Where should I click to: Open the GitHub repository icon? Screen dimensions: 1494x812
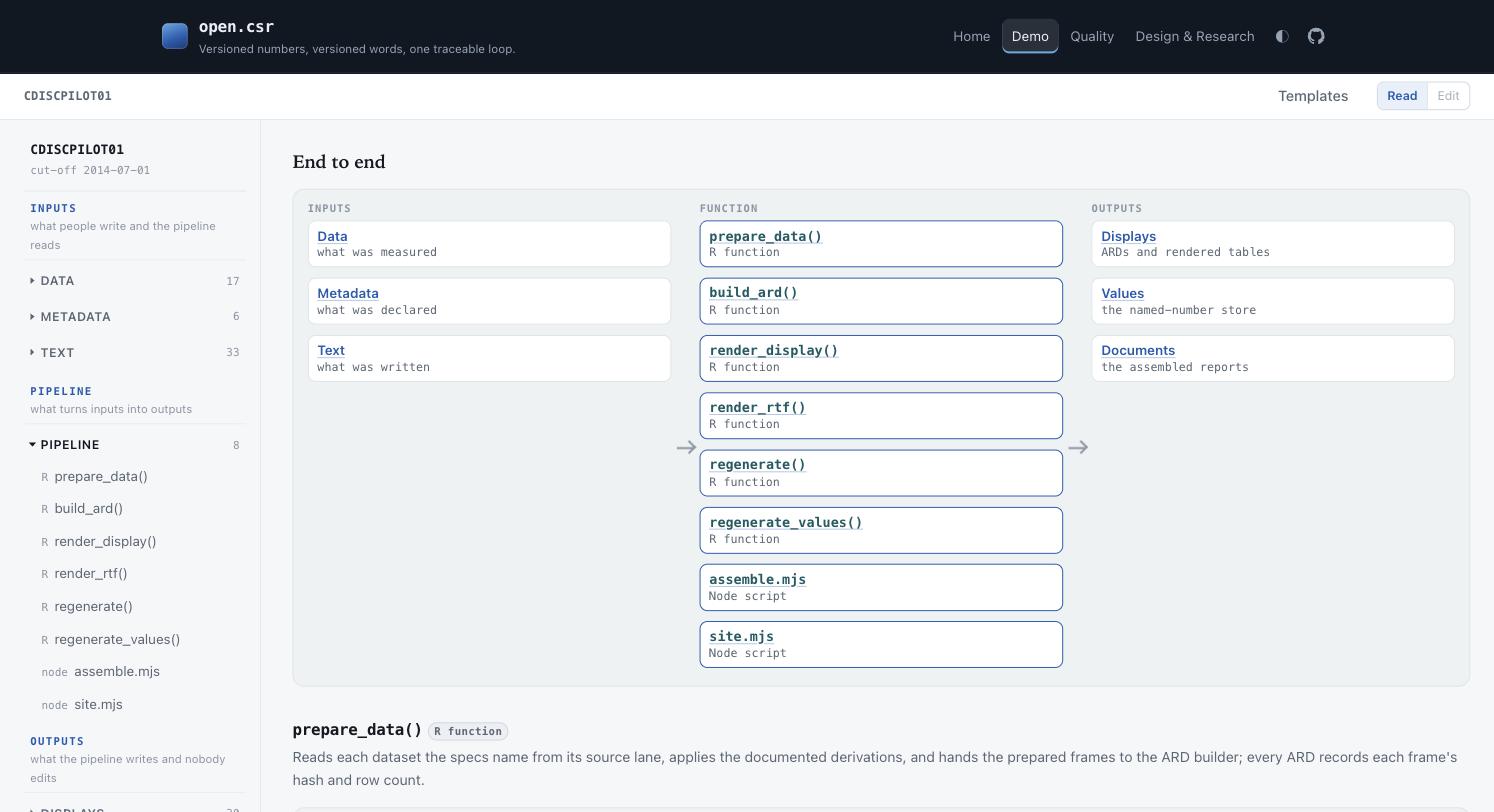(x=1316, y=36)
